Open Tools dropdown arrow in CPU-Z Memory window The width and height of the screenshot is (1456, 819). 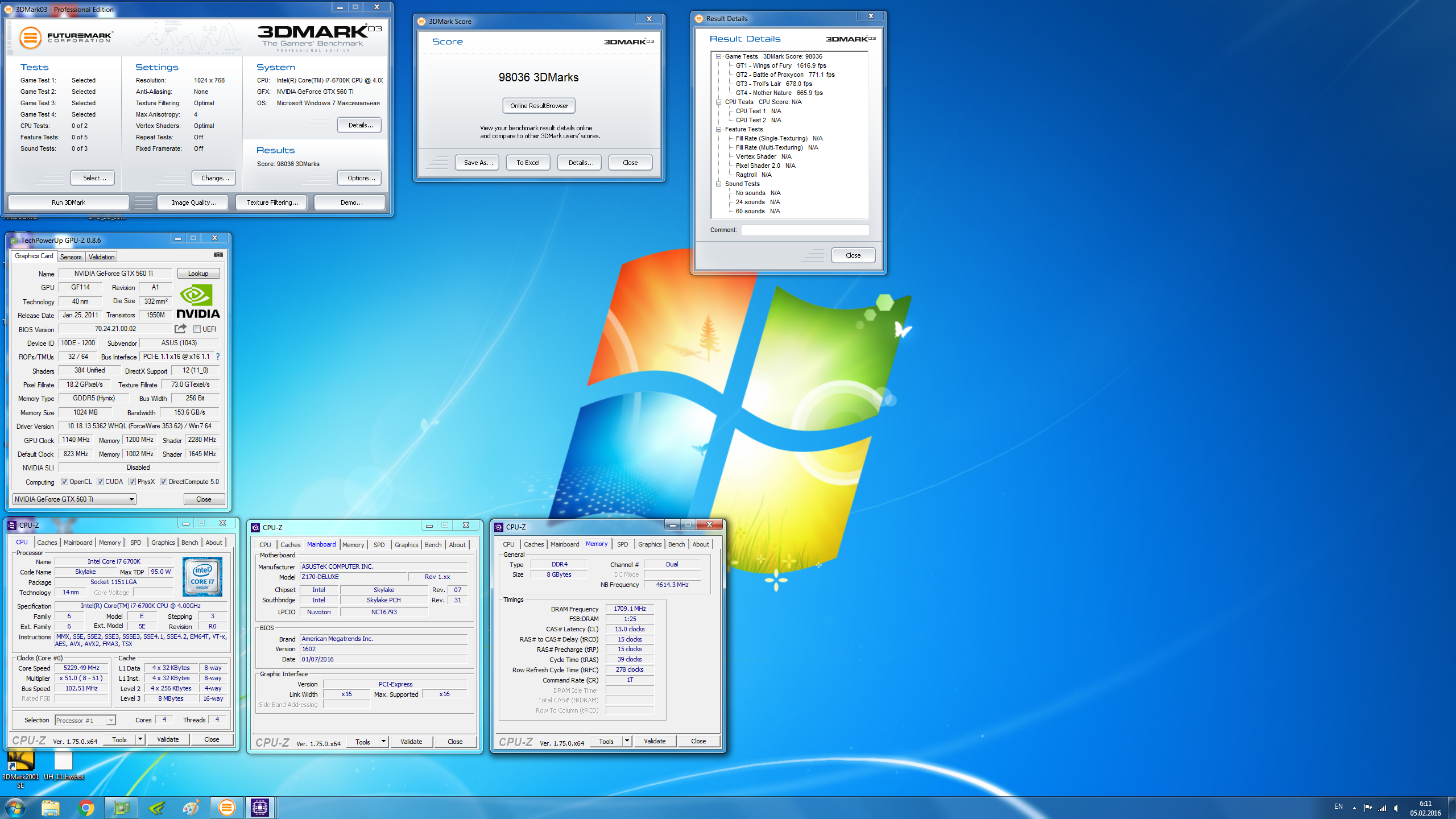pyautogui.click(x=627, y=741)
